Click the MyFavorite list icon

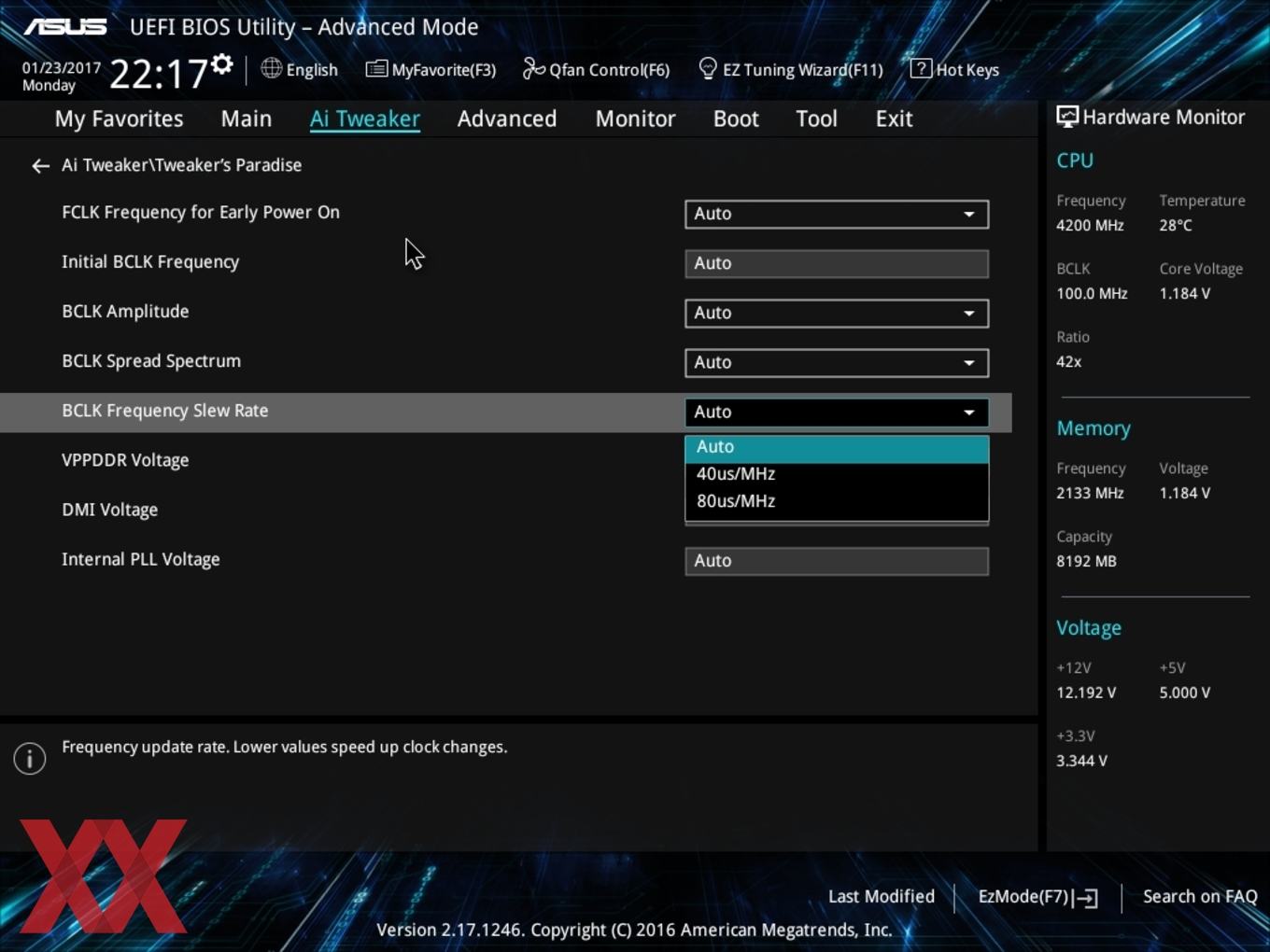pyautogui.click(x=376, y=69)
